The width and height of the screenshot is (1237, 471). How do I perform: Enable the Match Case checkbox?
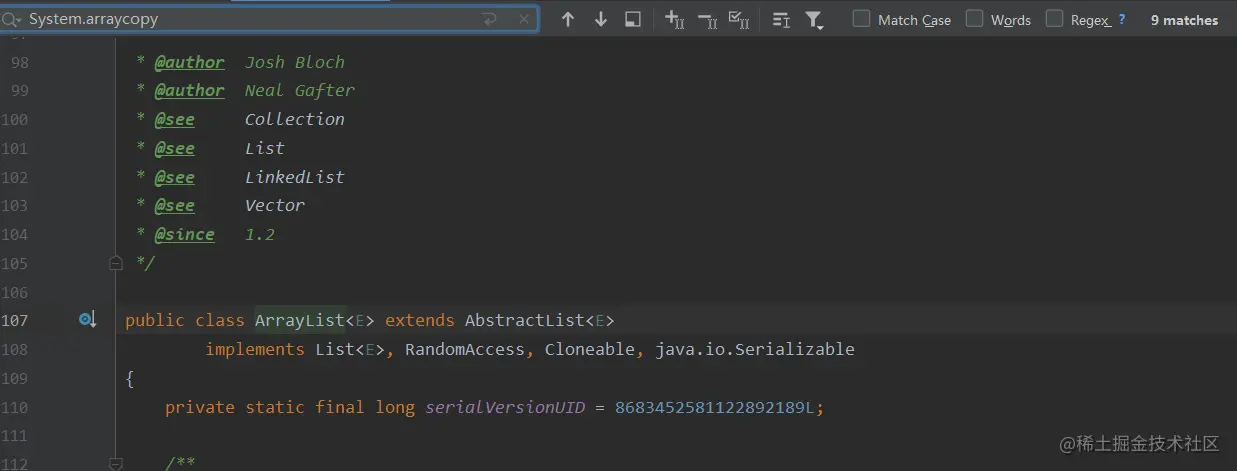pyautogui.click(x=862, y=18)
